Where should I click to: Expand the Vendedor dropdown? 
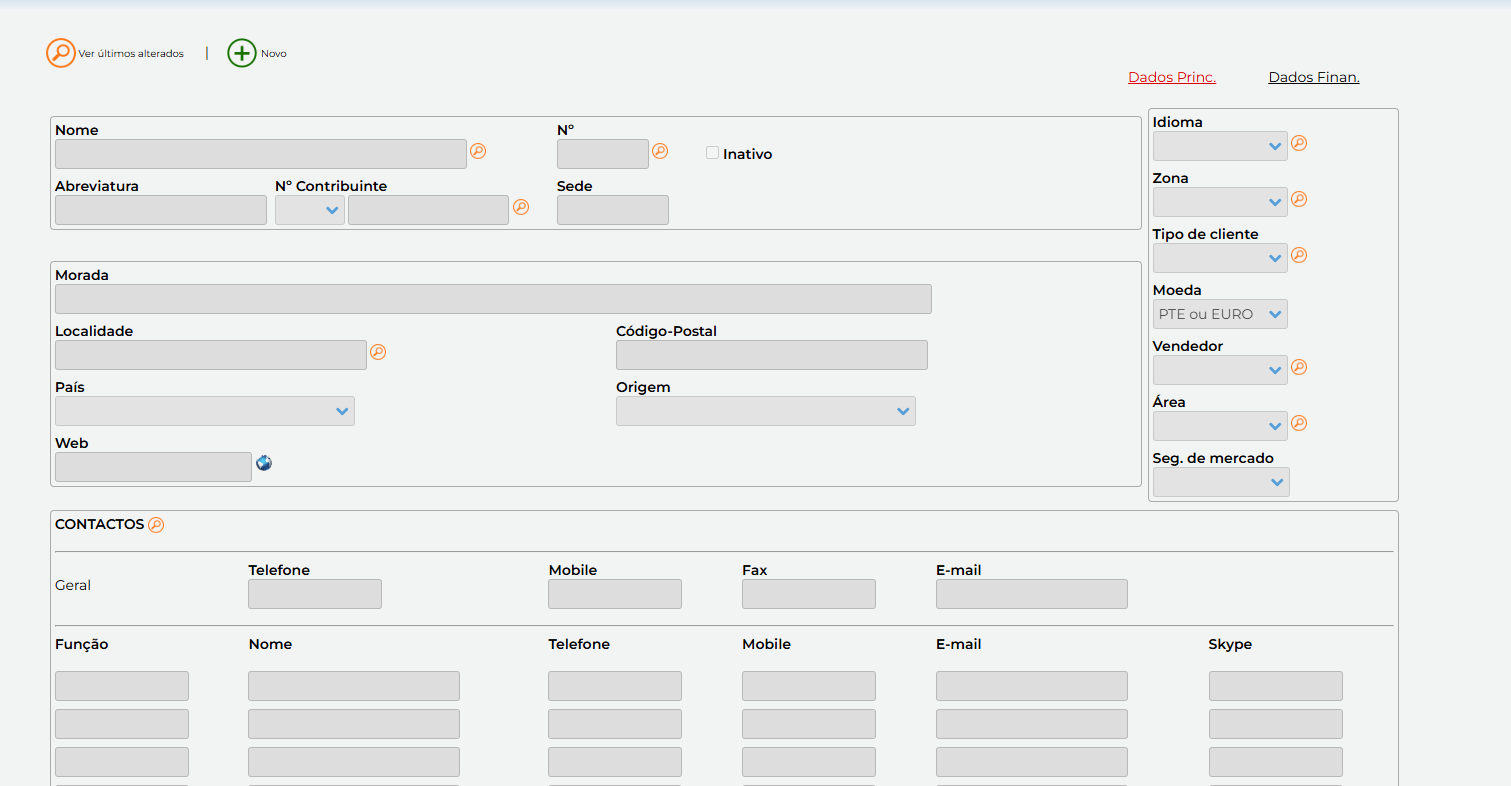coord(1220,370)
